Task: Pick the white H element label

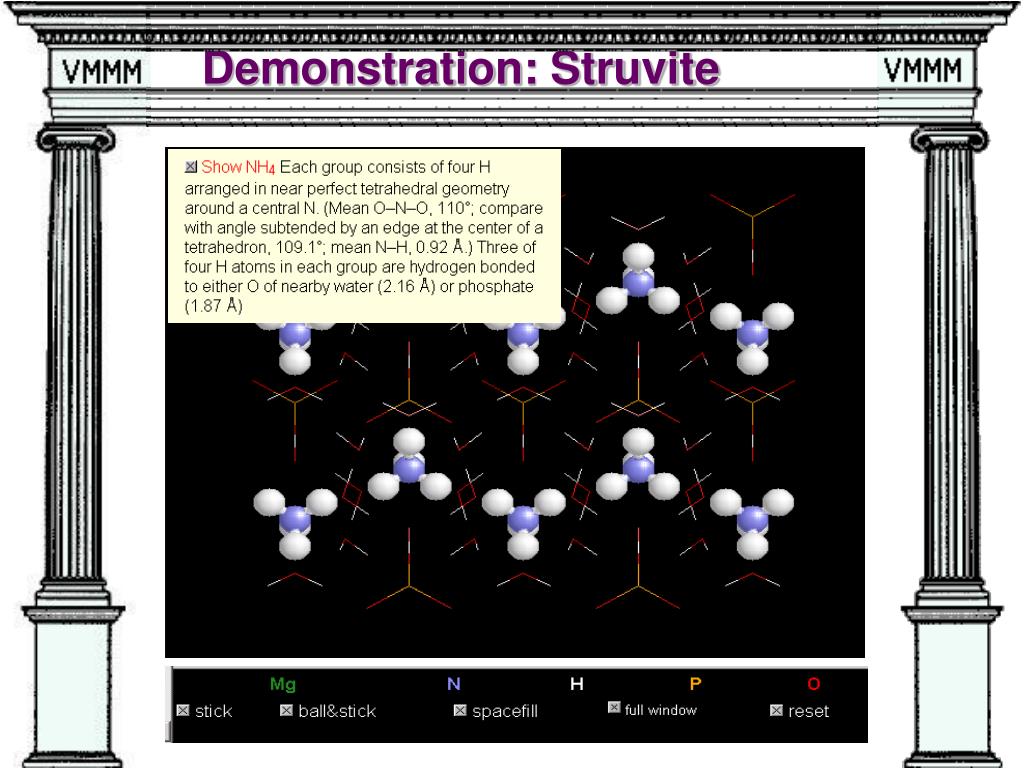Action: pyautogui.click(x=577, y=684)
